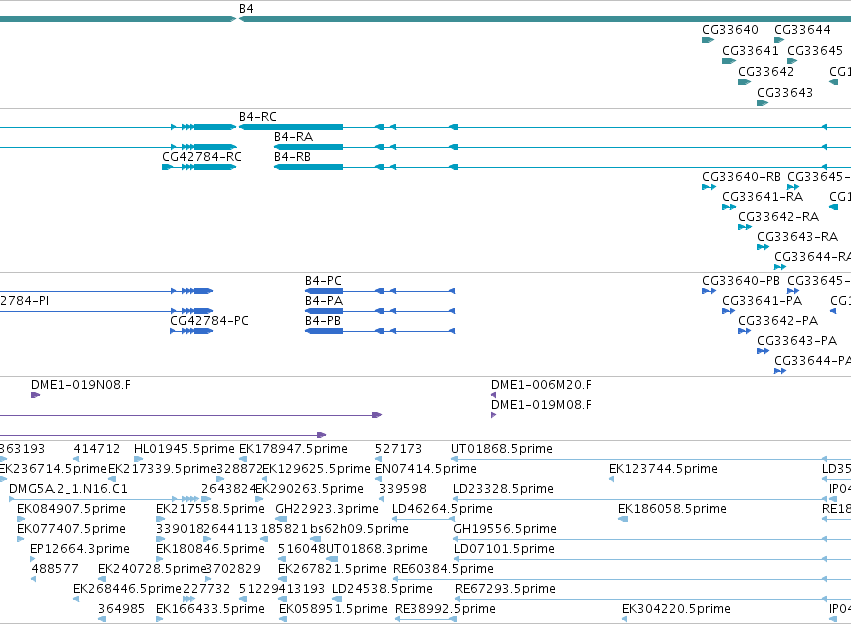Click EK166433.5prime EST label
The height and width of the screenshot is (624, 851).
(210, 610)
